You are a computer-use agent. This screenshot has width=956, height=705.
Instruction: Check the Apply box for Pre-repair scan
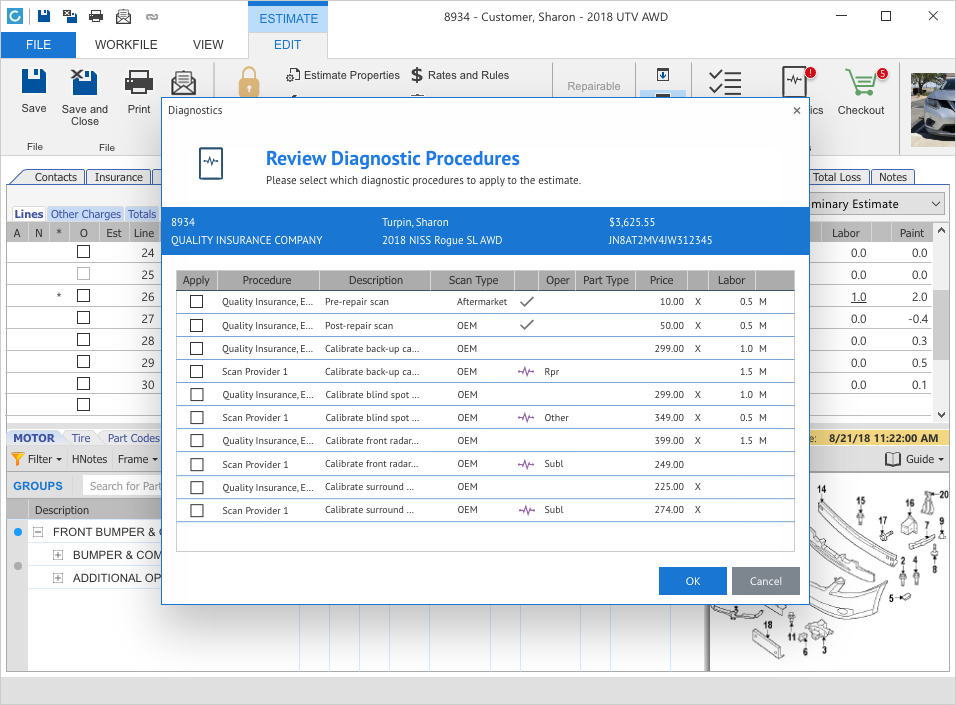click(x=197, y=301)
